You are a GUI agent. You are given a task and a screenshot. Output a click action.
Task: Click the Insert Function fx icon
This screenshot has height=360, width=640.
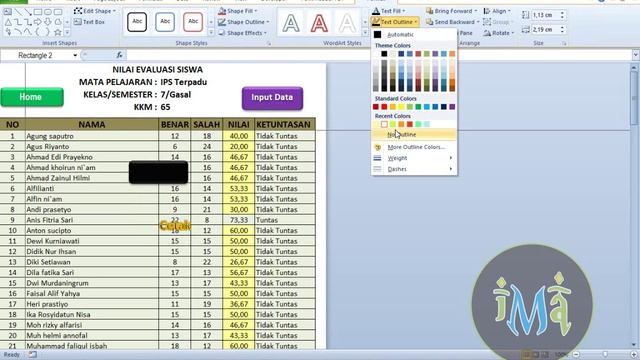pyautogui.click(x=119, y=55)
